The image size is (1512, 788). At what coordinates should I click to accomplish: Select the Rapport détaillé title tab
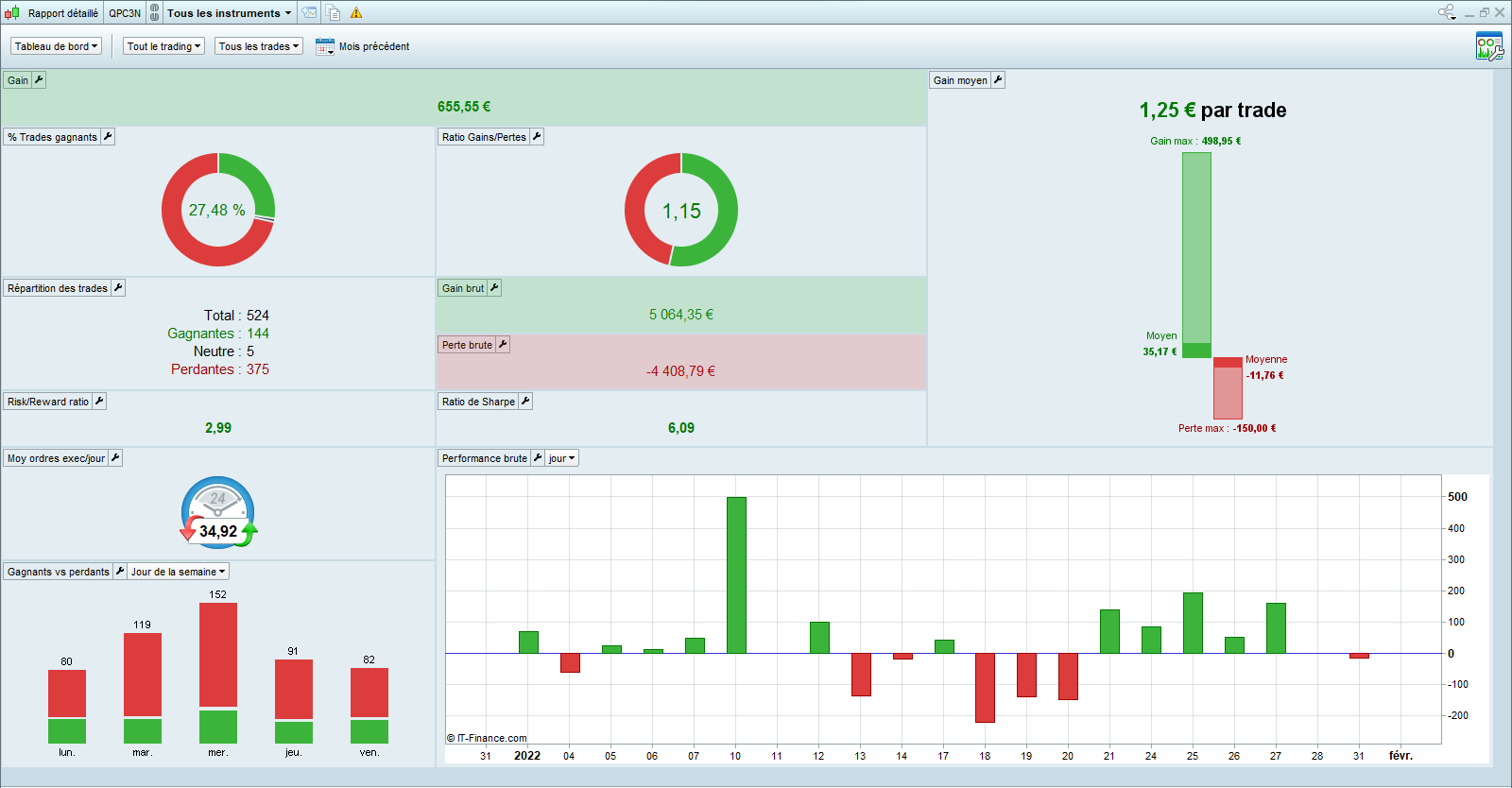click(62, 13)
